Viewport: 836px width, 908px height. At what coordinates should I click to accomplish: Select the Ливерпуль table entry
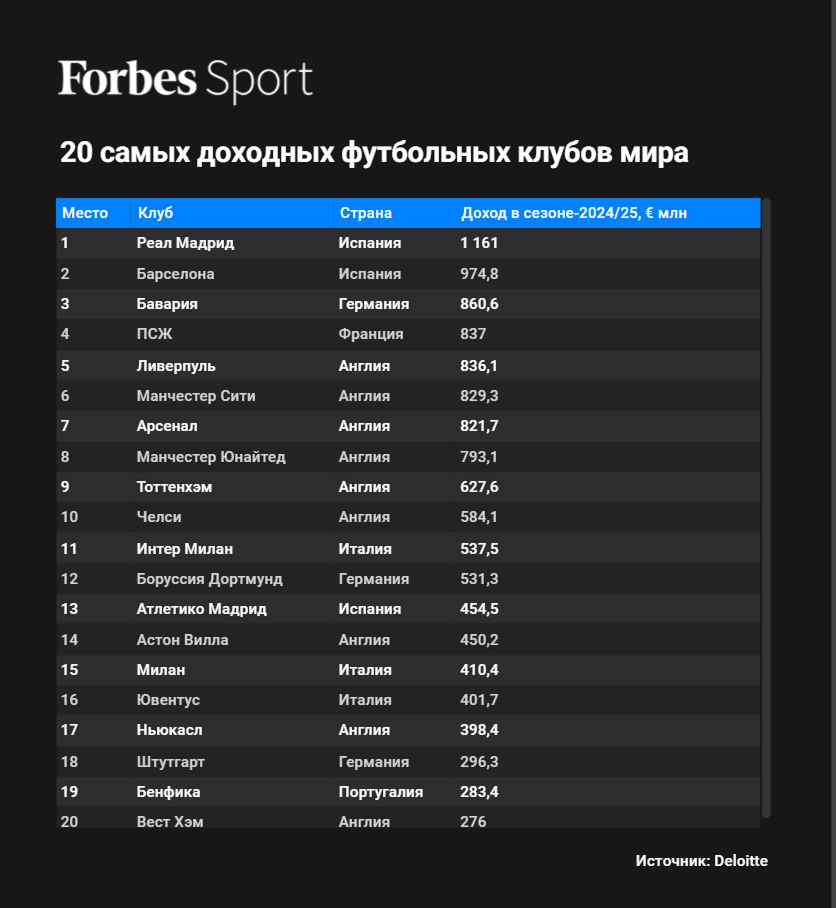tap(176, 366)
